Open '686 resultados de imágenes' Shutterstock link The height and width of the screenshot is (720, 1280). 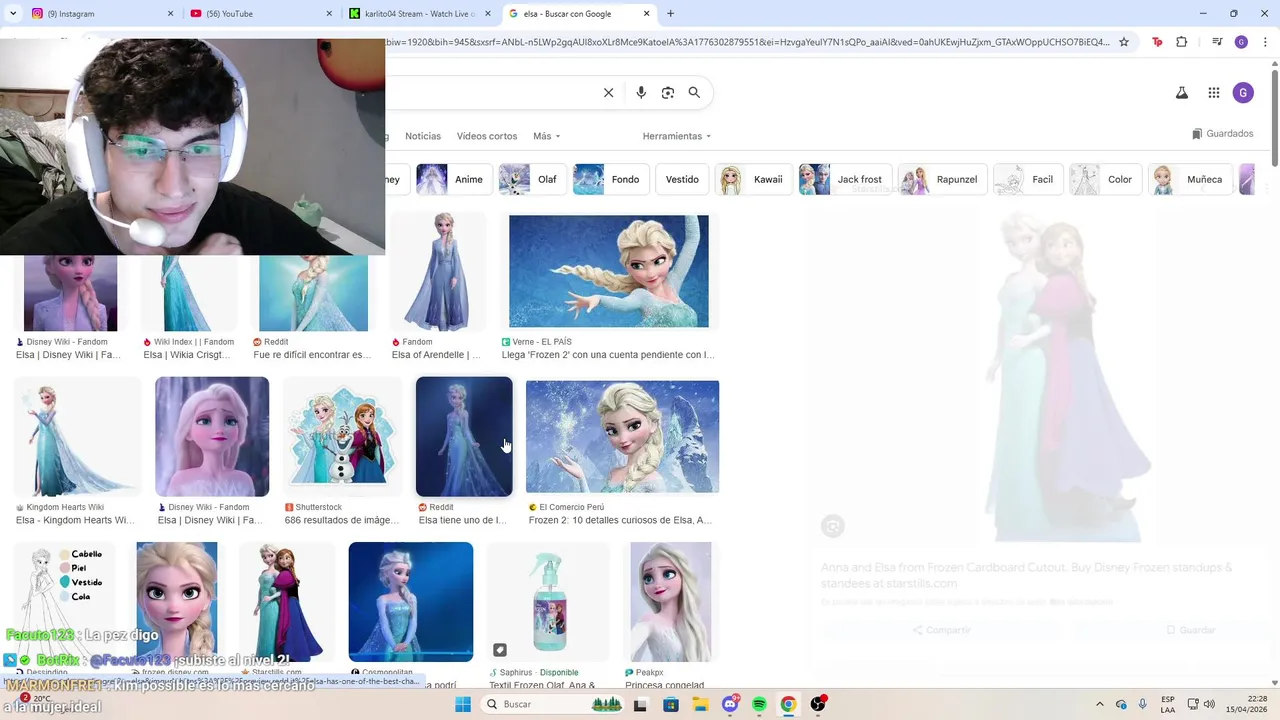[x=342, y=520]
